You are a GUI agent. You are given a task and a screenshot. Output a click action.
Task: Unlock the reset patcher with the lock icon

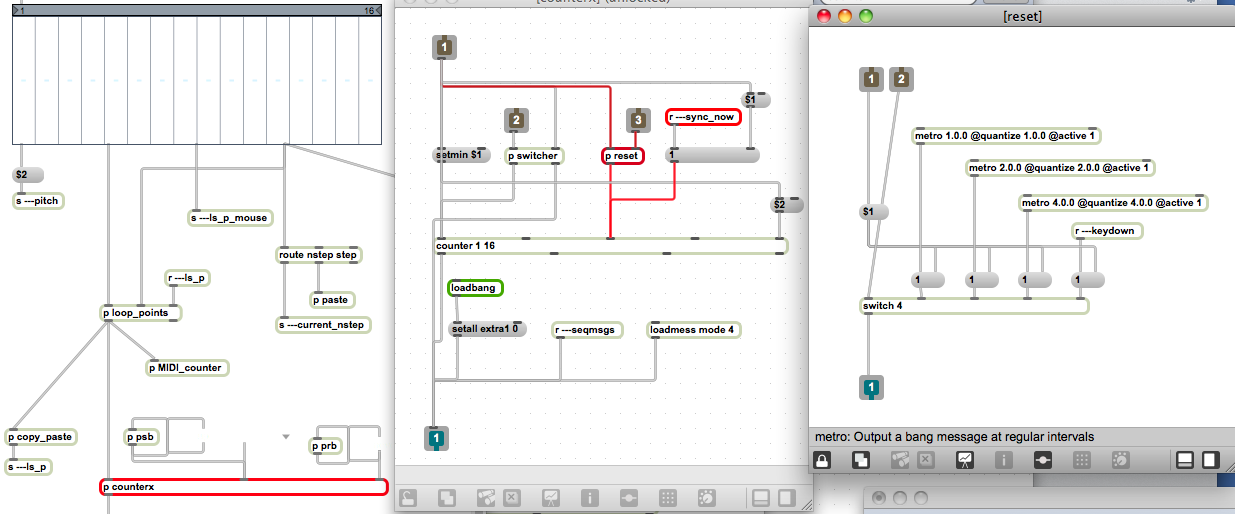click(x=822, y=461)
